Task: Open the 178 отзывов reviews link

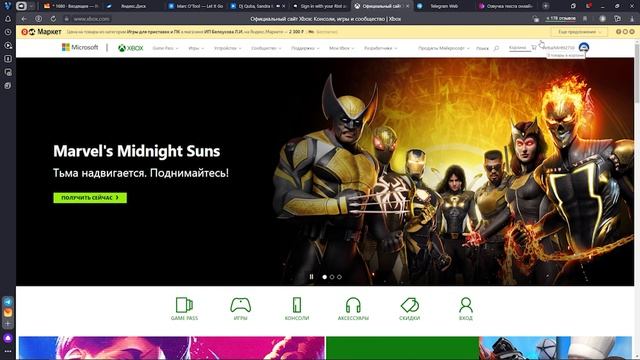Action: click(560, 19)
